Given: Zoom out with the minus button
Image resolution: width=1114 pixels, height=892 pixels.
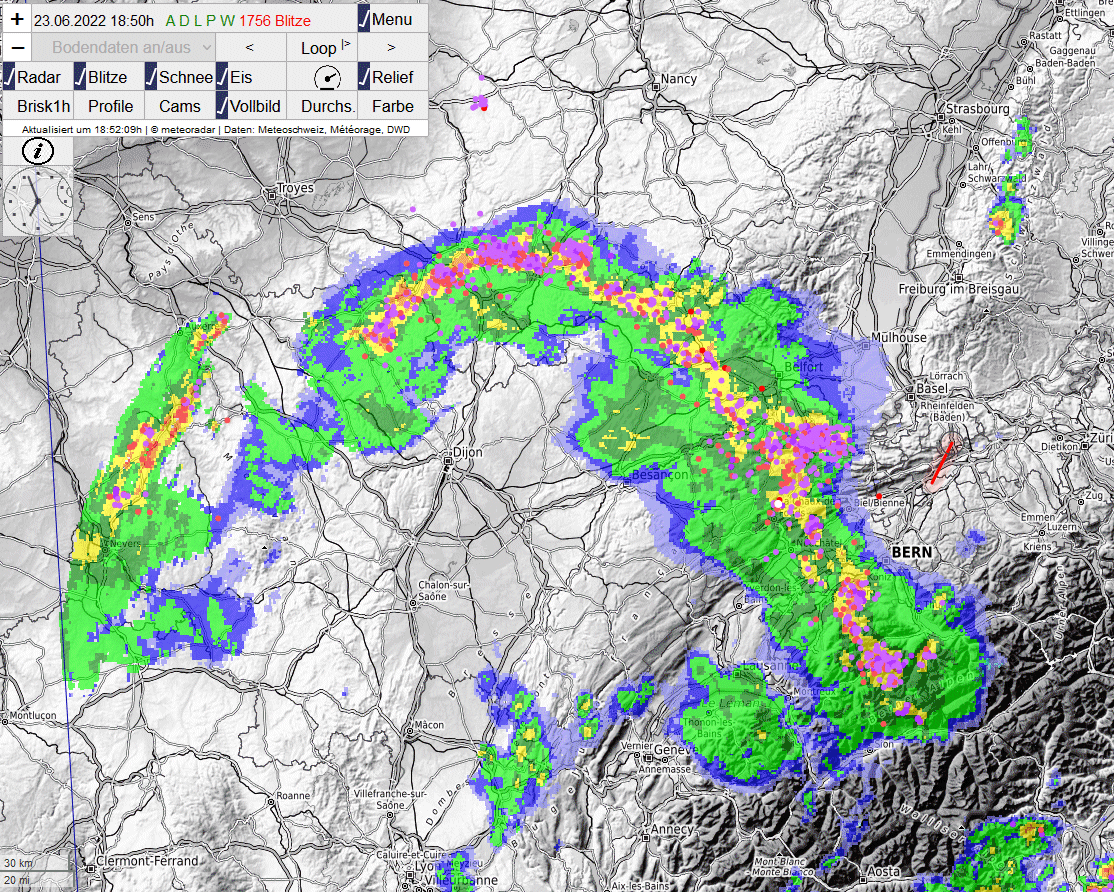Looking at the screenshot, I should [x=18, y=48].
